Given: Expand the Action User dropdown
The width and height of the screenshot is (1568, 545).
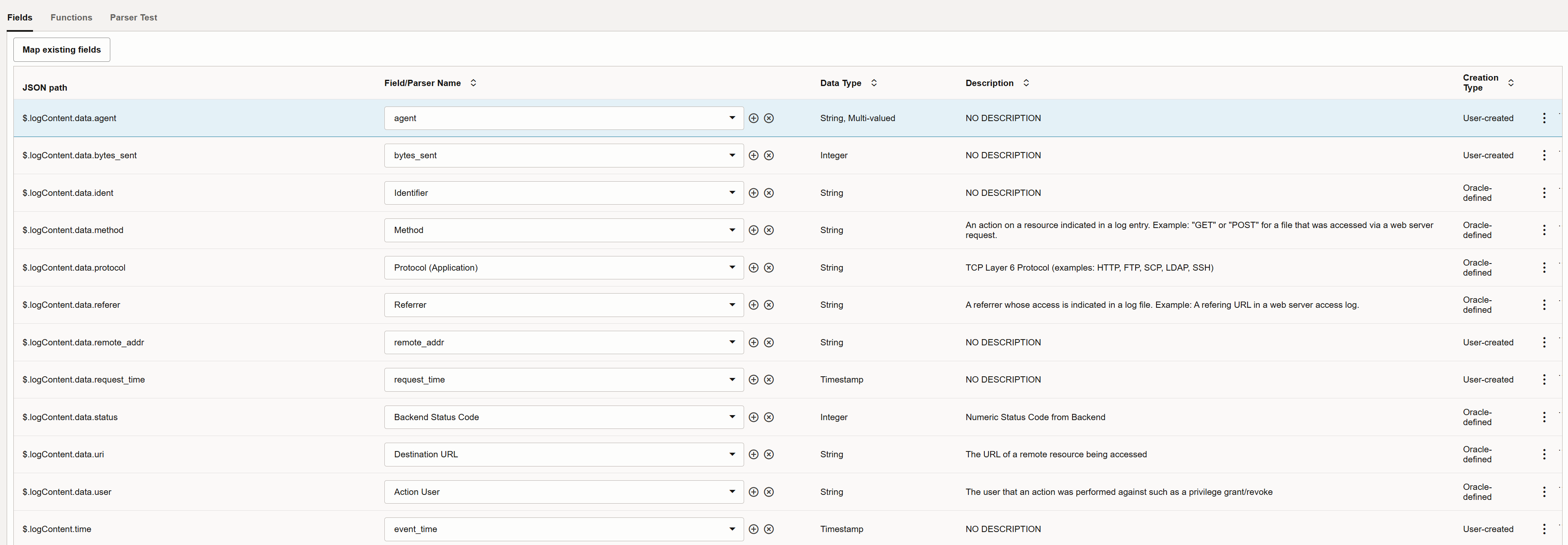Looking at the screenshot, I should 564,492.
